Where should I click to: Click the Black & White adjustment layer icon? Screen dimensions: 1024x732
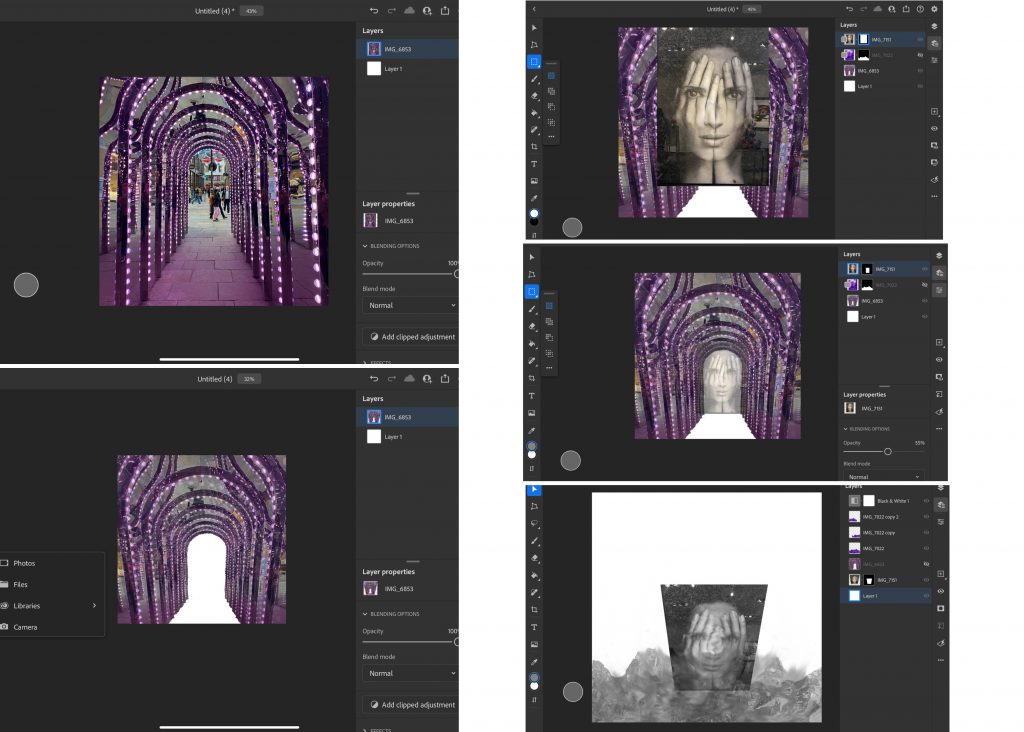click(x=854, y=500)
